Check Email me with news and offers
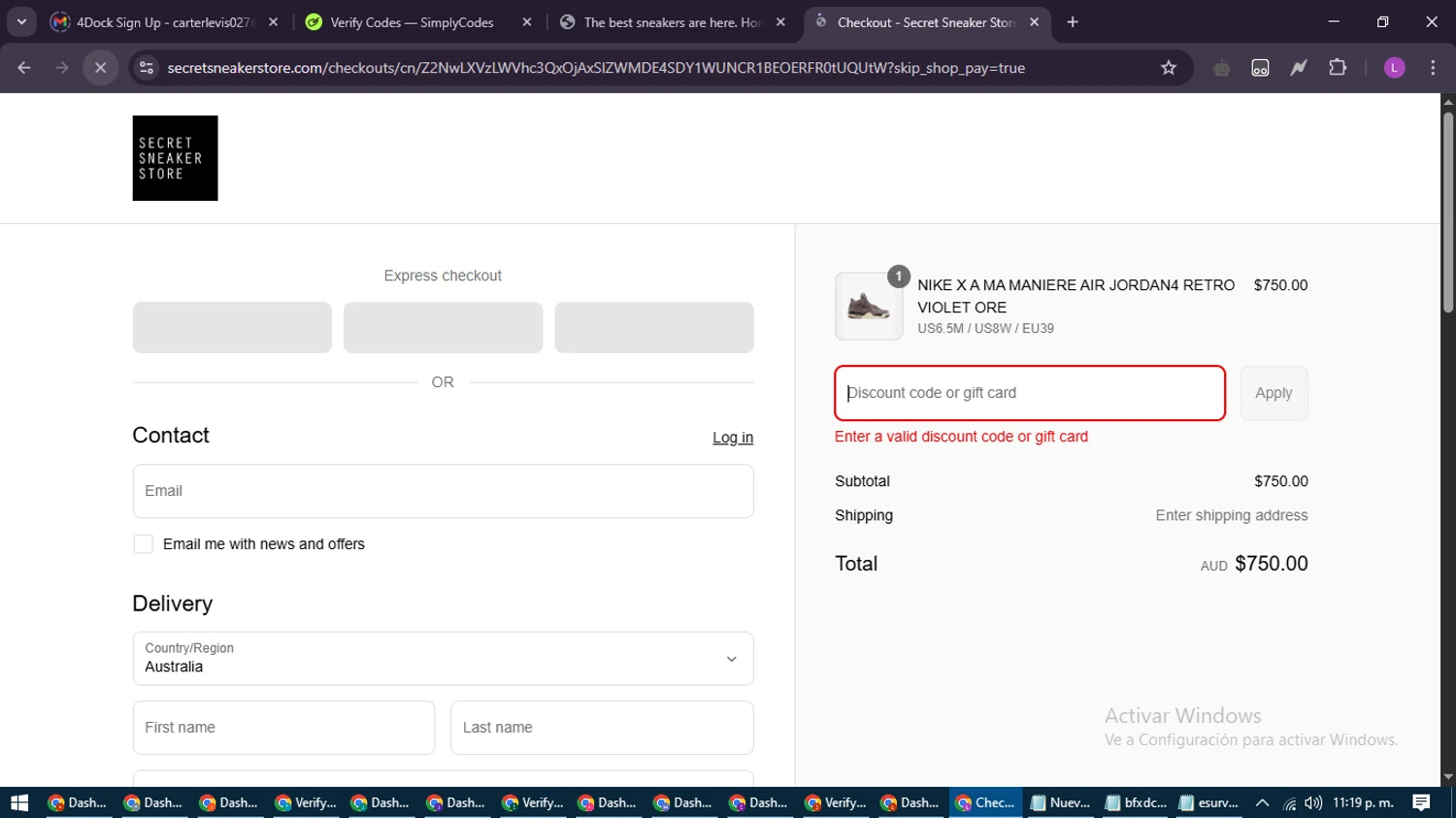Screen dimensions: 1456x818 tap(144, 544)
